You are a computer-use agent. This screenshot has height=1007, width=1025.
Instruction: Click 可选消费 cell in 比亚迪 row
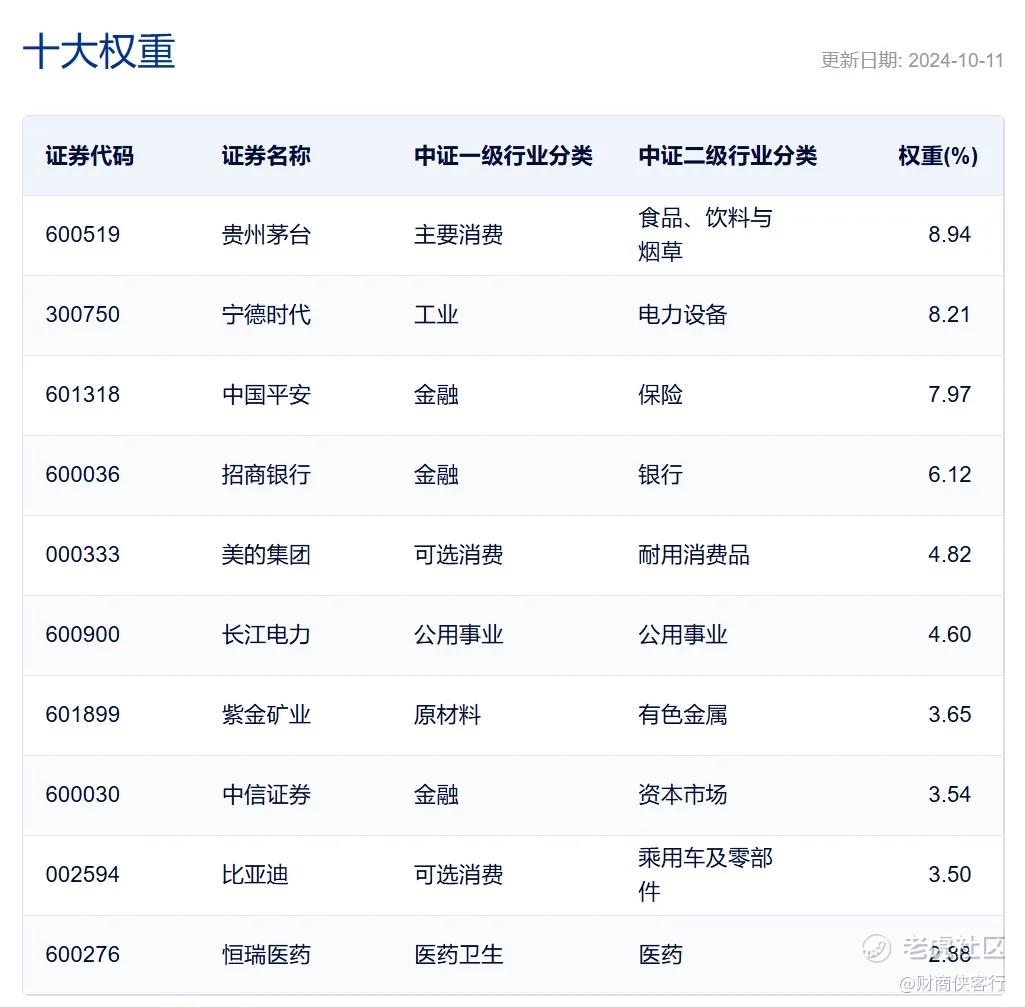458,874
